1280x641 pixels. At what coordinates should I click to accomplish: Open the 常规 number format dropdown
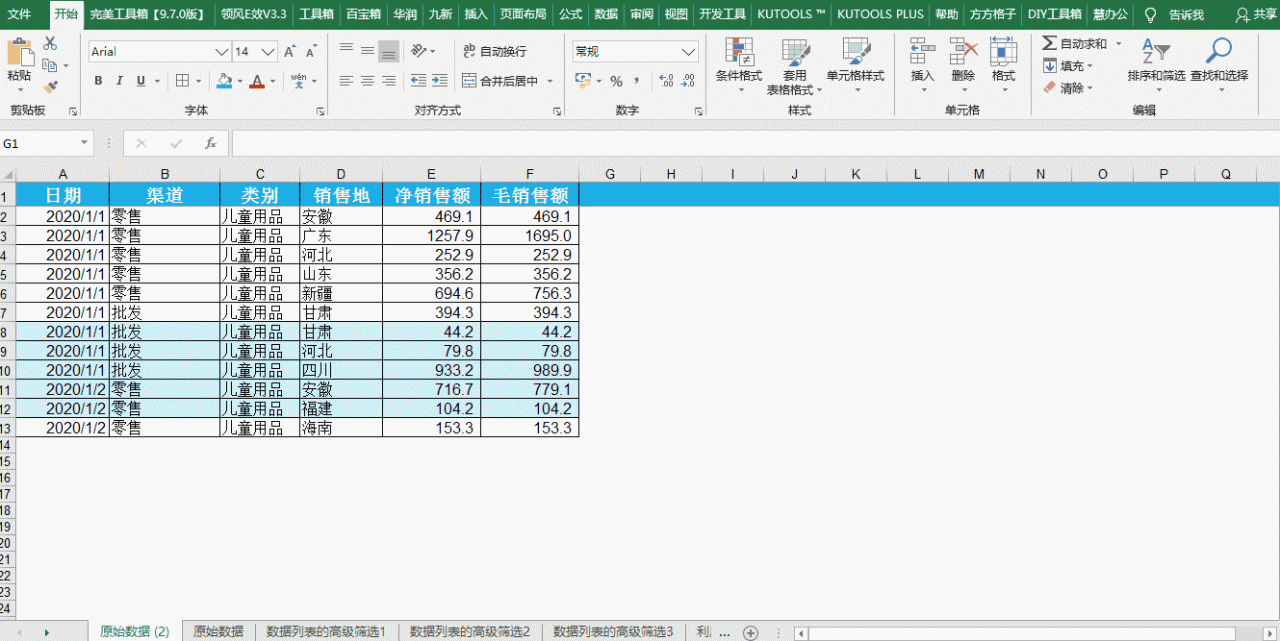coord(689,52)
